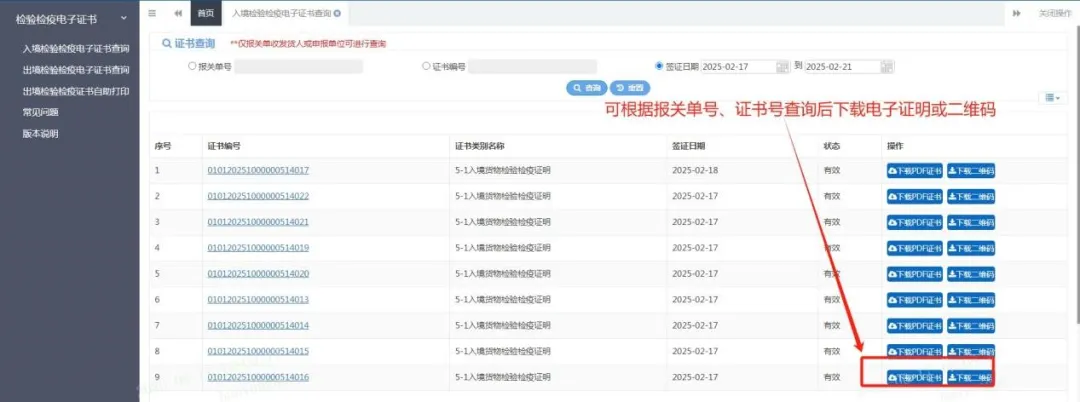Click the hamburger menu icon to collapse sidebar
Viewport: 1080px width, 402px height.
[152, 13]
